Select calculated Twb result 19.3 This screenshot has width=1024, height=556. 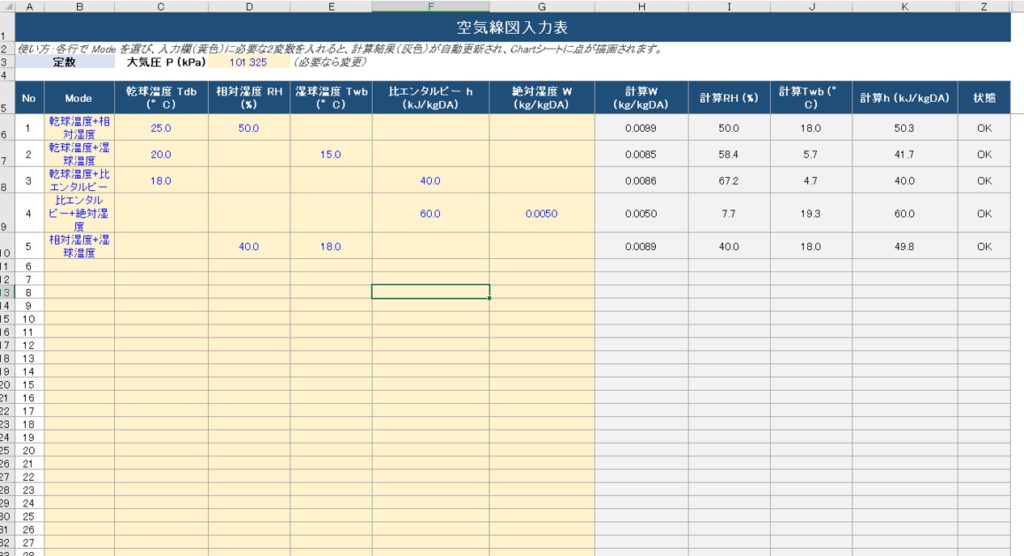point(810,214)
